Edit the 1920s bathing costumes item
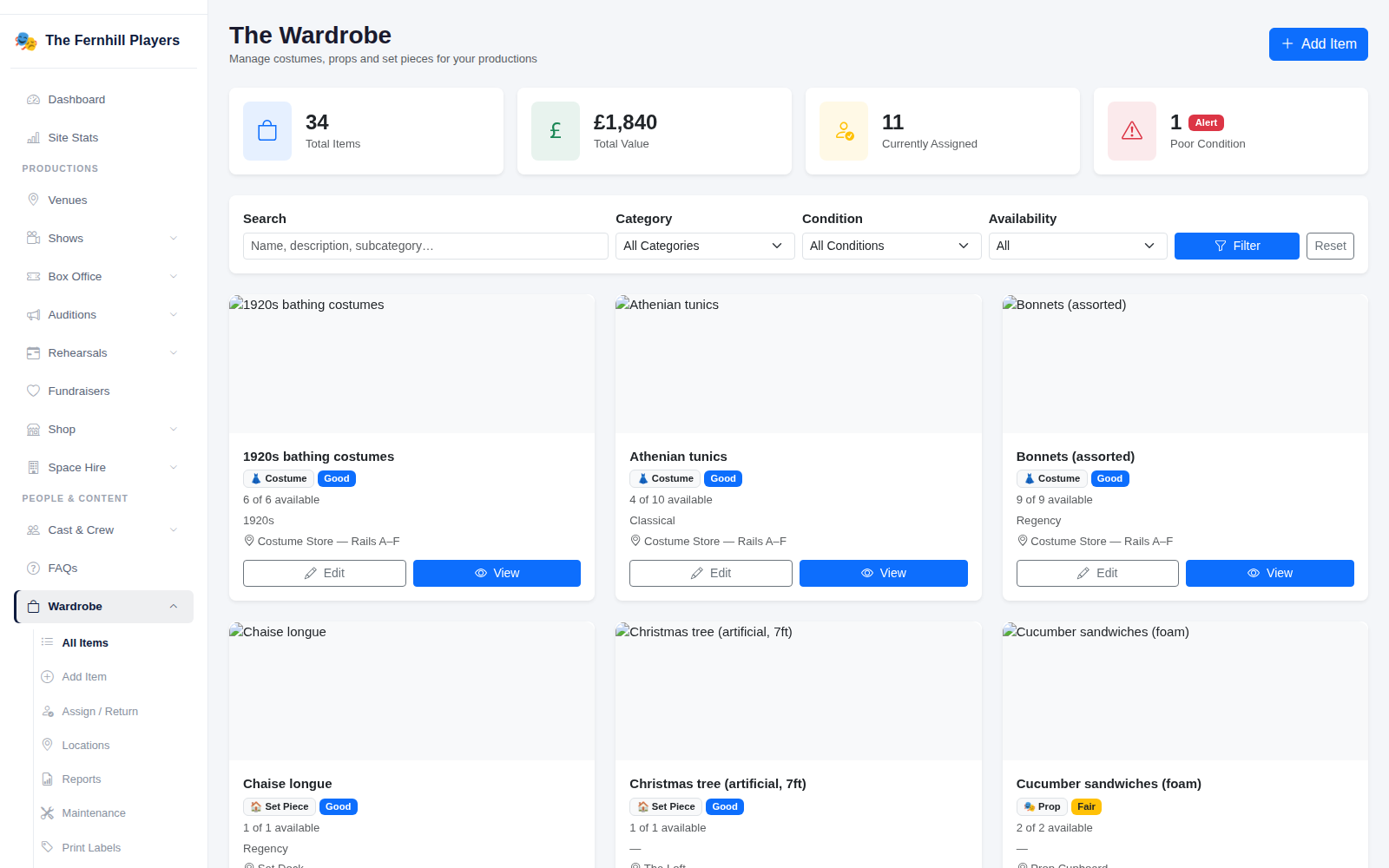The width and height of the screenshot is (1389, 868). click(x=324, y=573)
